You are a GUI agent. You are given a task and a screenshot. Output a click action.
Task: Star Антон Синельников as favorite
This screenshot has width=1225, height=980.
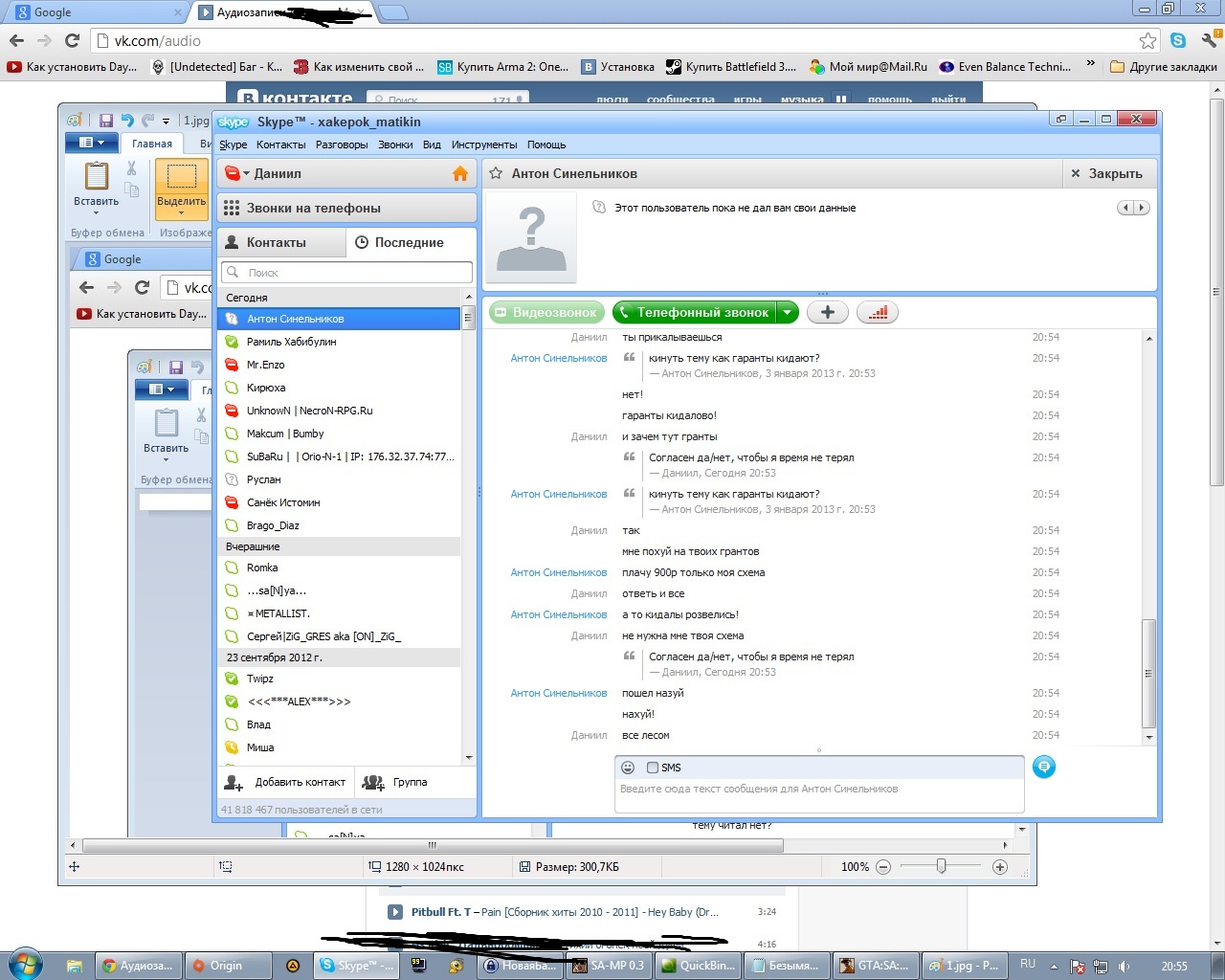pos(496,173)
